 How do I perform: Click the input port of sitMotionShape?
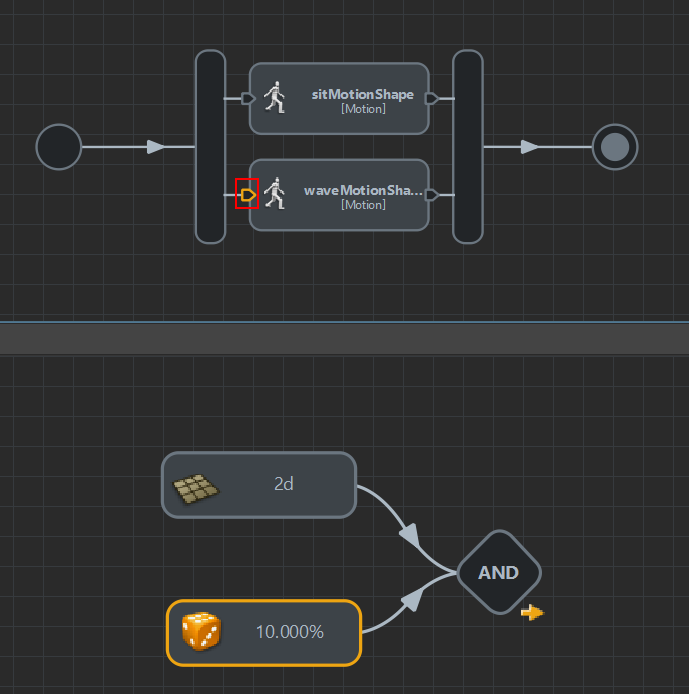(x=248, y=98)
